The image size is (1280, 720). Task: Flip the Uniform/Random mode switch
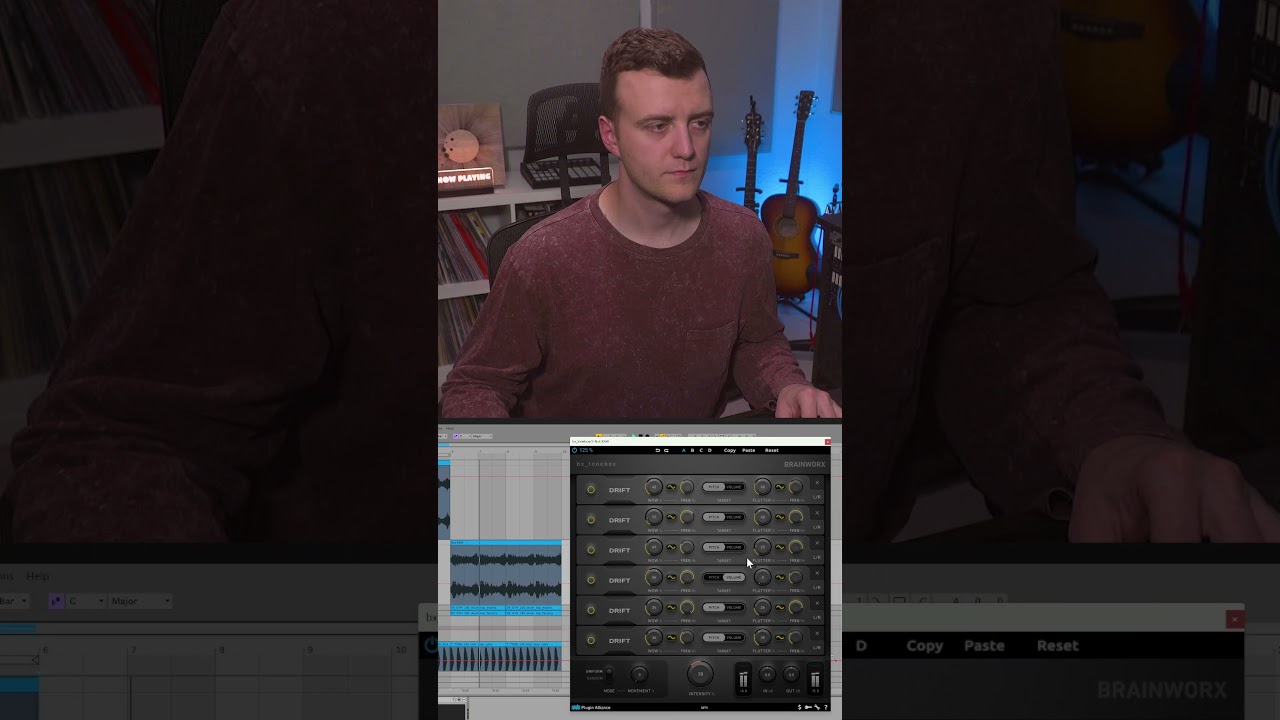coord(609,675)
